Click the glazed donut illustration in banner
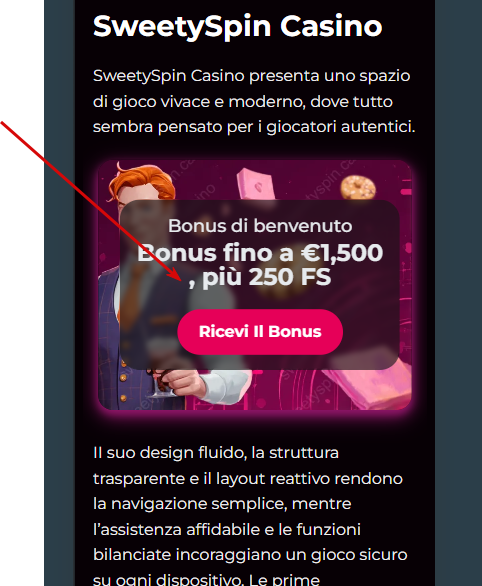Screen dimensions: 482x586 (358, 188)
